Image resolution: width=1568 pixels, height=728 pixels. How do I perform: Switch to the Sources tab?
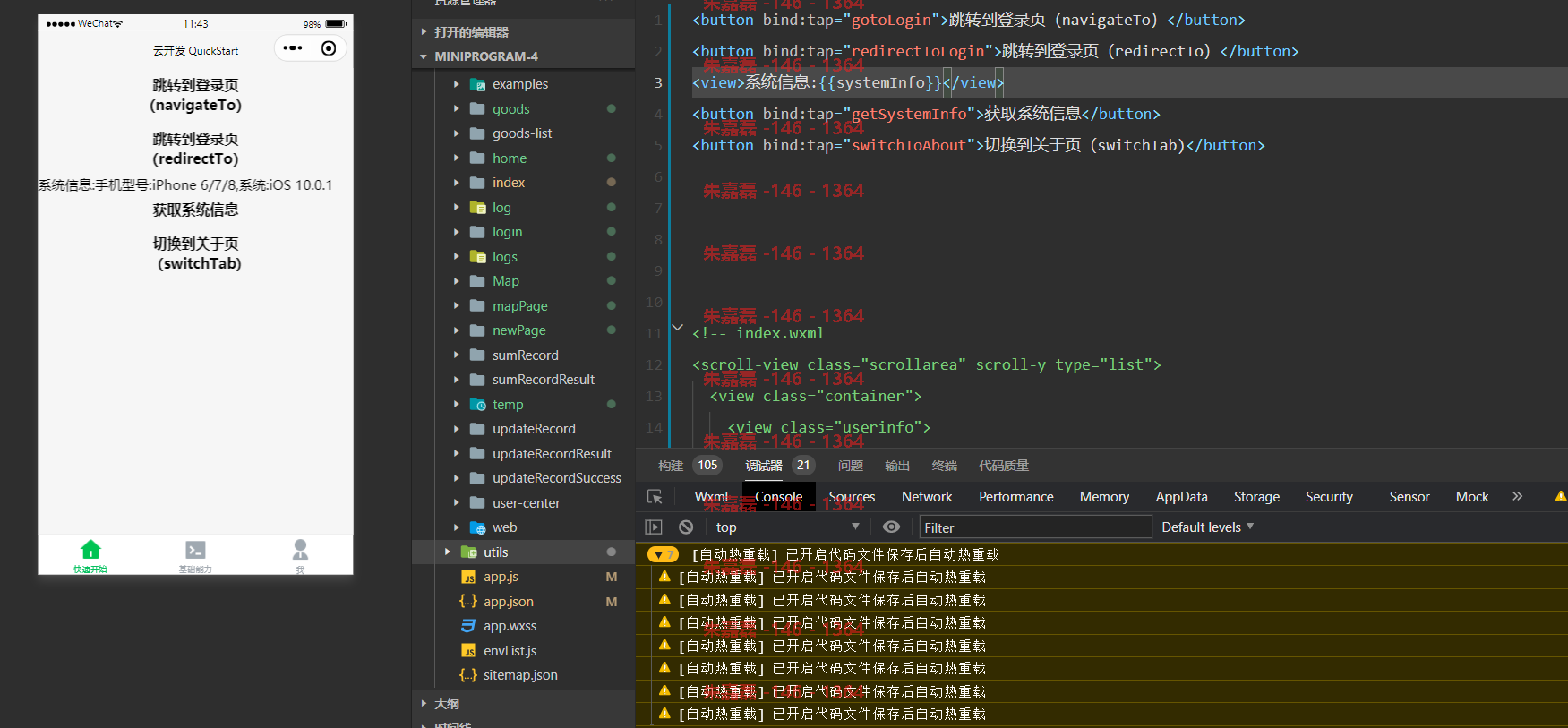click(852, 497)
